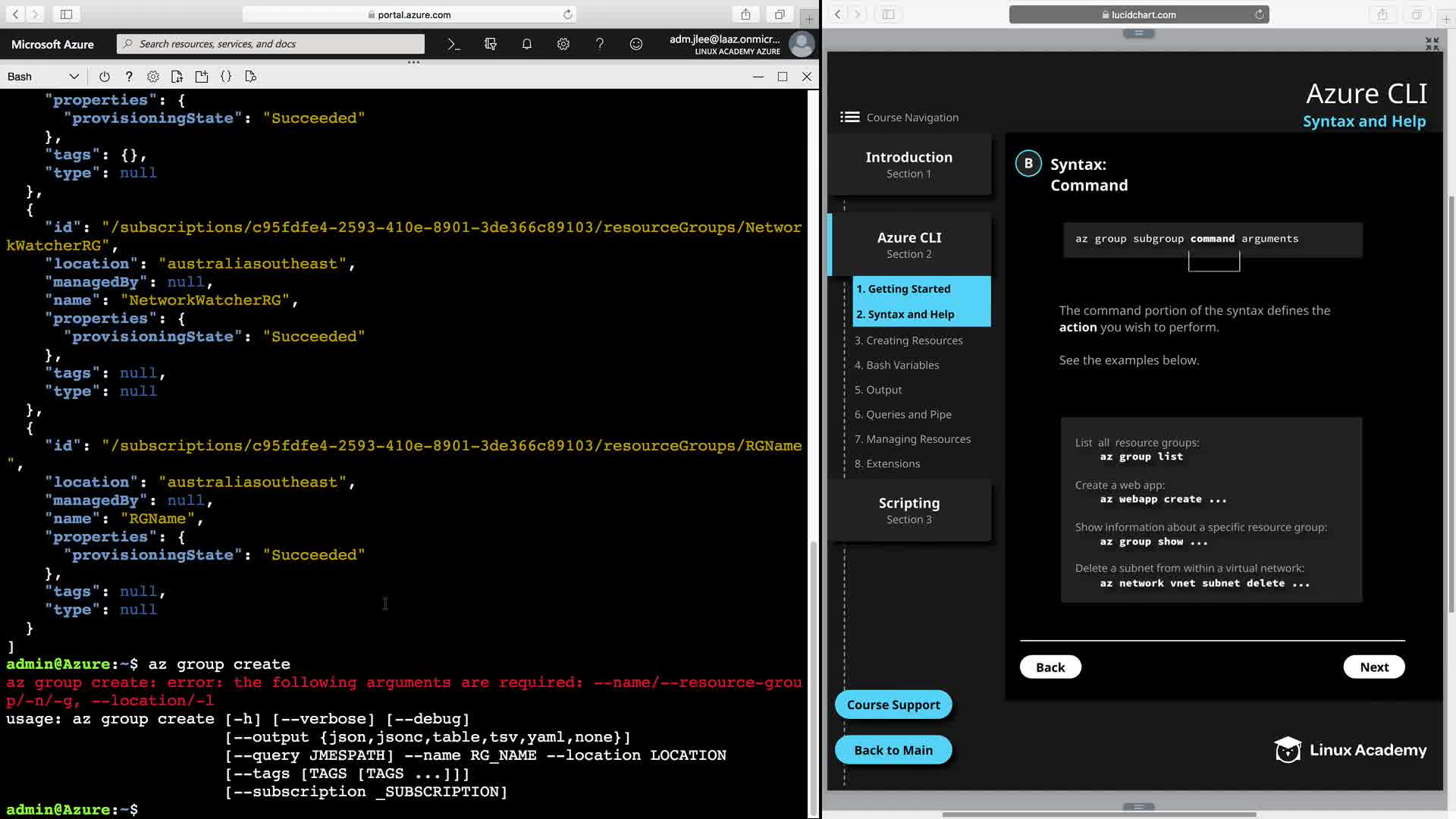The height and width of the screenshot is (819, 1456).
Task: Expand the Scripting Section 3 panel
Action: [x=908, y=510]
